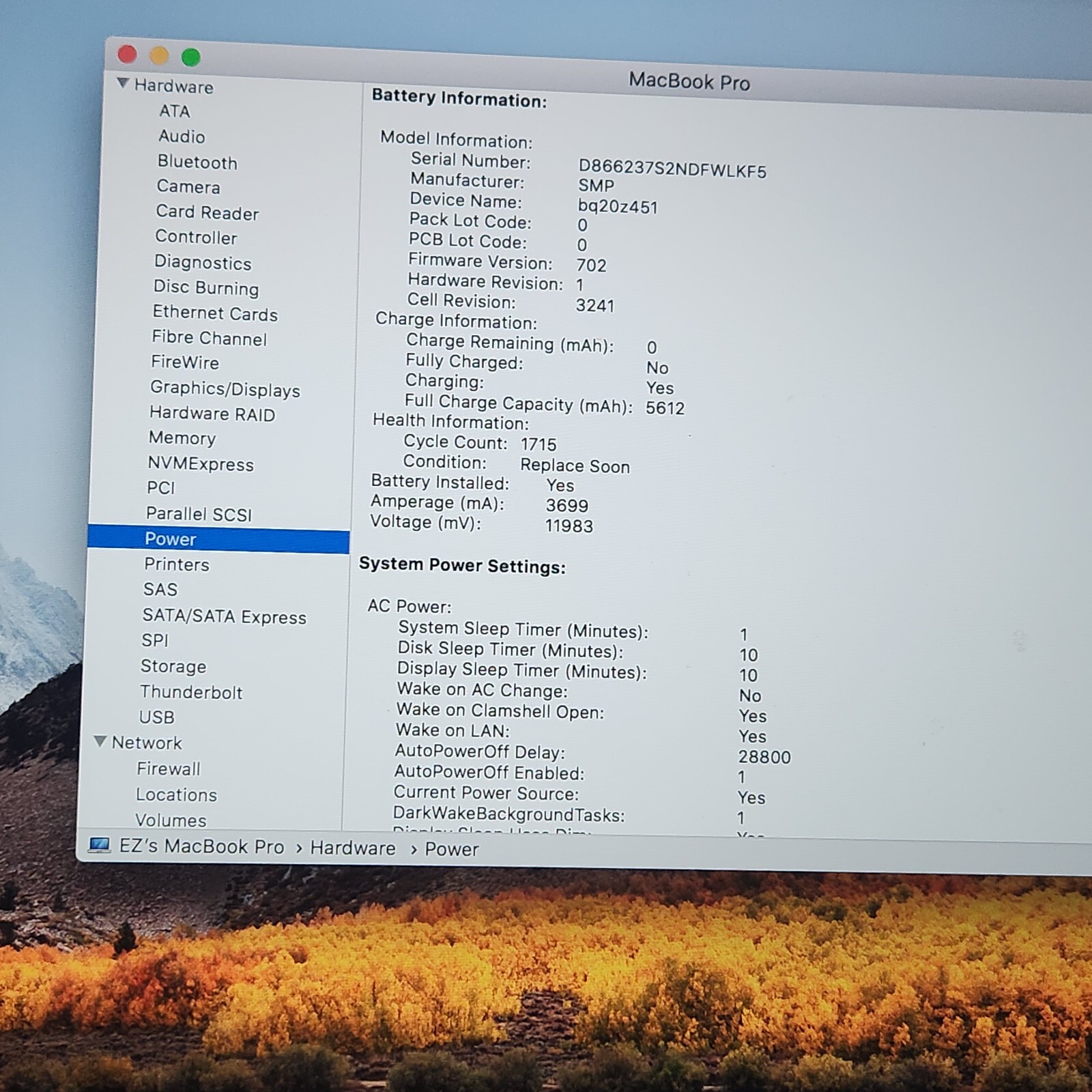Click Wake on Clamshell Open label
Screen dimensions: 1092x1092
pyautogui.click(x=500, y=711)
